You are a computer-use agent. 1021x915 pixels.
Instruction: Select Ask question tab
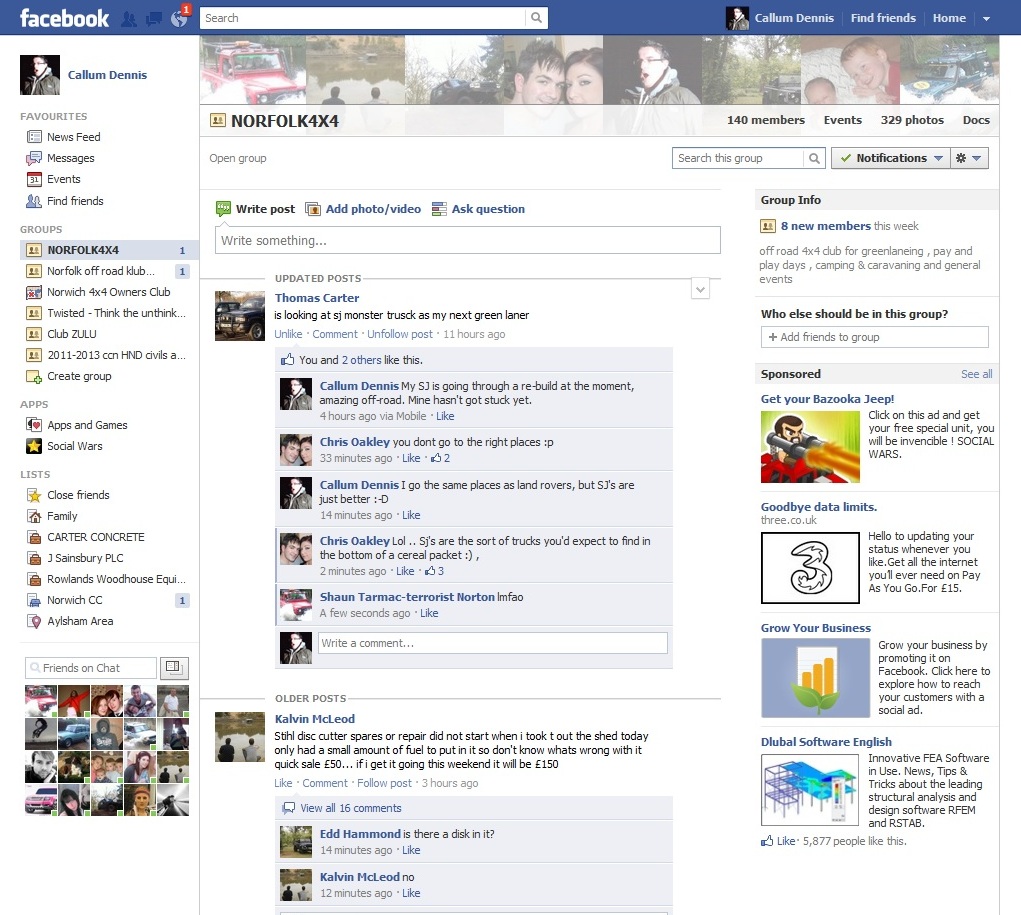coord(479,209)
